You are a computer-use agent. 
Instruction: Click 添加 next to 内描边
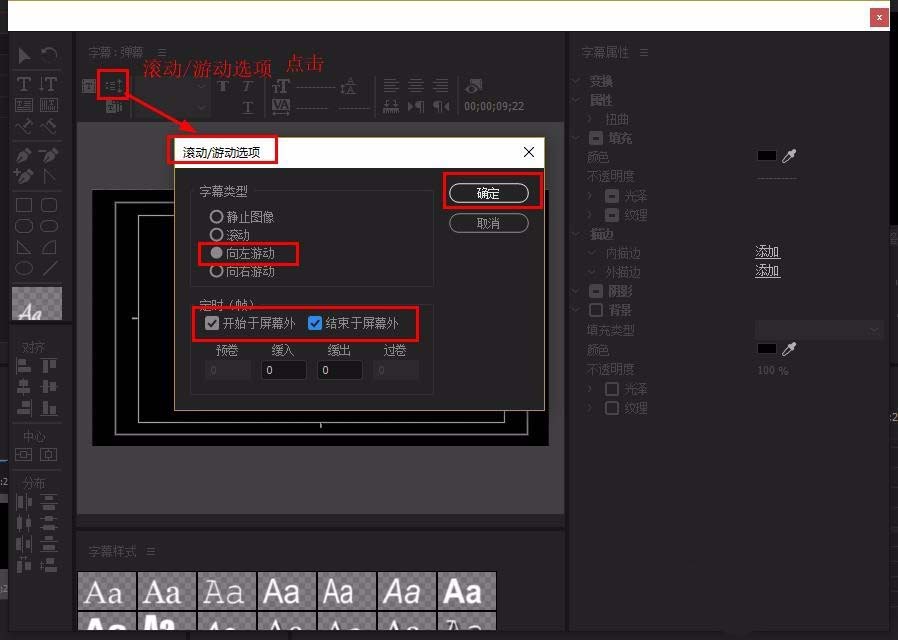[x=767, y=252]
